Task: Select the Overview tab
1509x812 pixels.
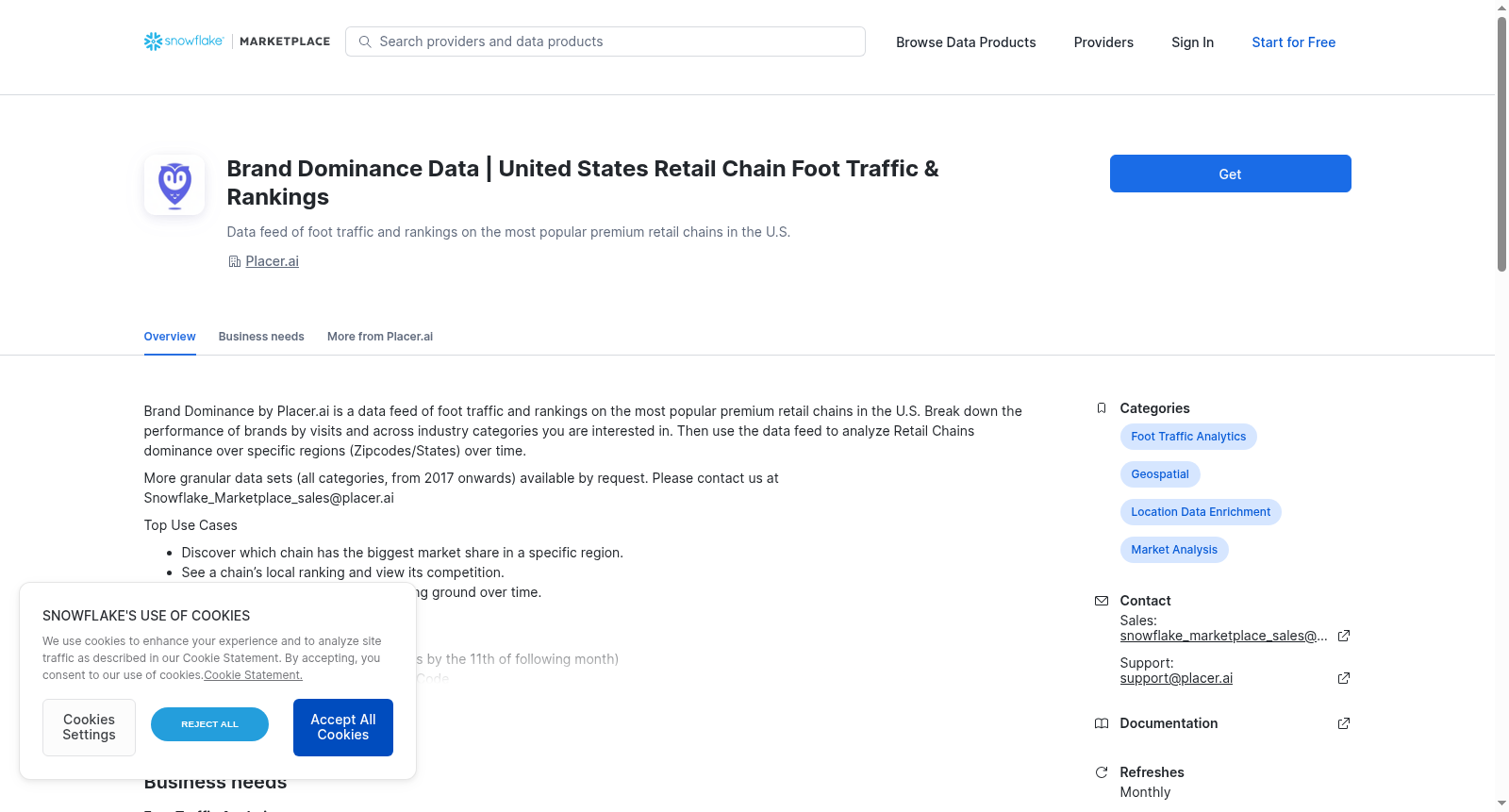Action: coord(170,337)
